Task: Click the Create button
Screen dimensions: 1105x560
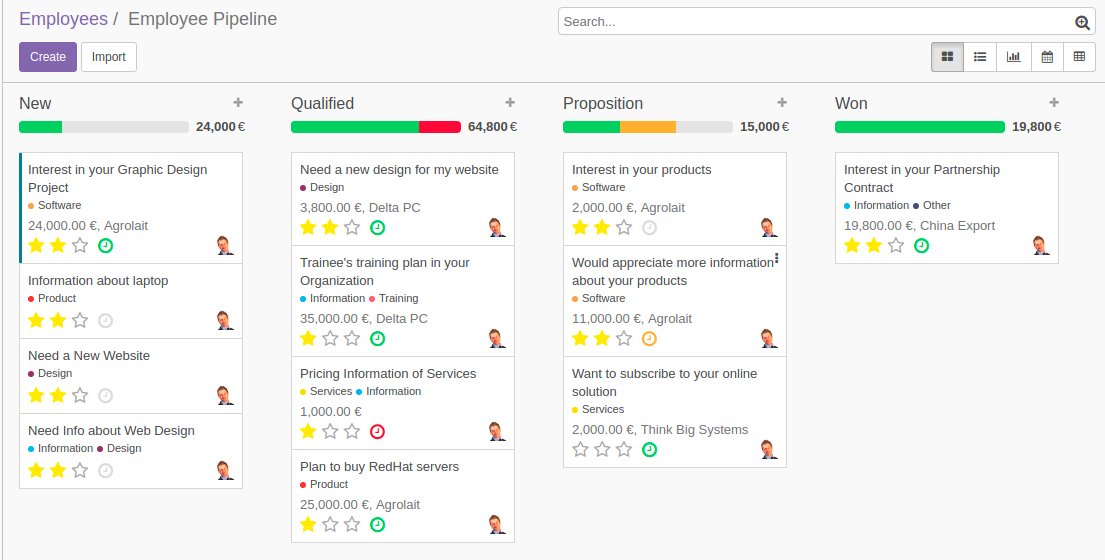Action: tap(48, 57)
